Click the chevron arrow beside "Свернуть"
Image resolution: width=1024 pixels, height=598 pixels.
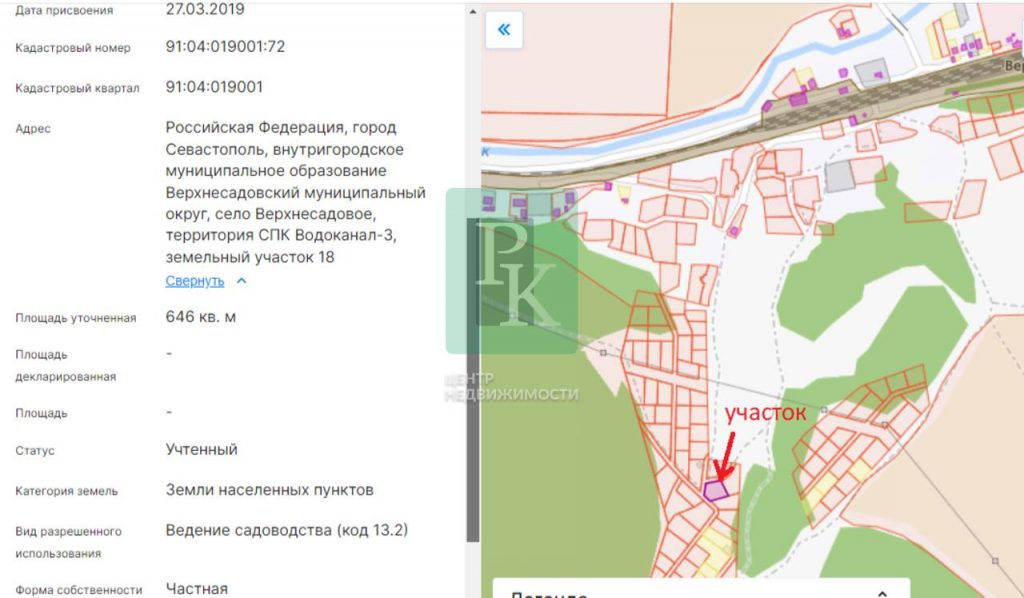241,281
